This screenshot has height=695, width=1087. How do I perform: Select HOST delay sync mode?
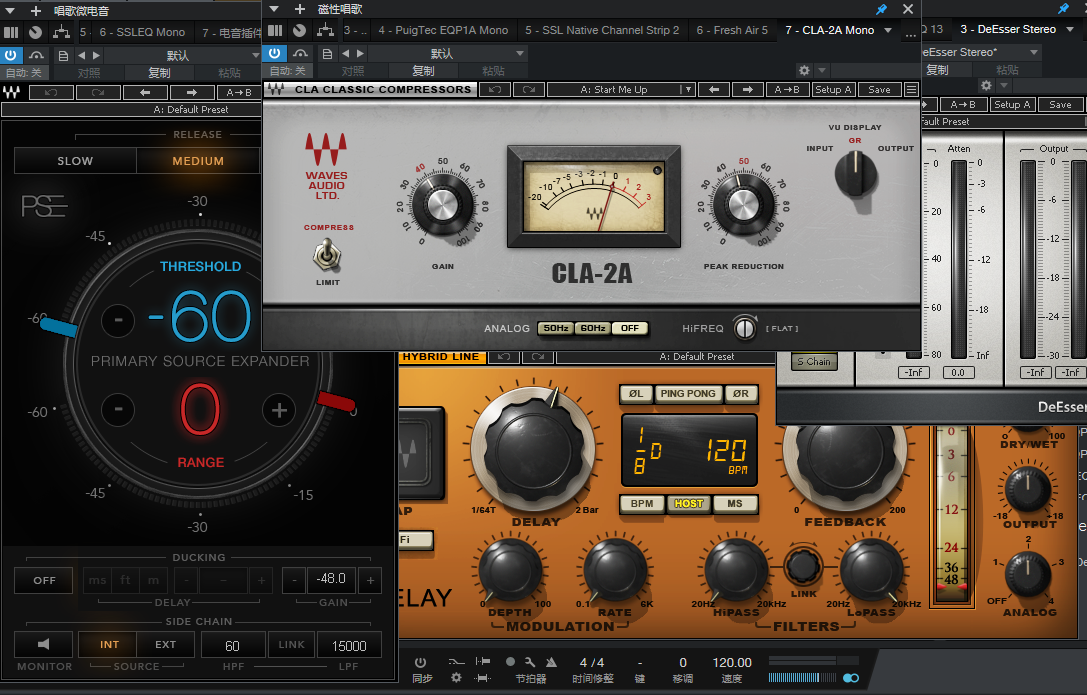click(x=688, y=504)
